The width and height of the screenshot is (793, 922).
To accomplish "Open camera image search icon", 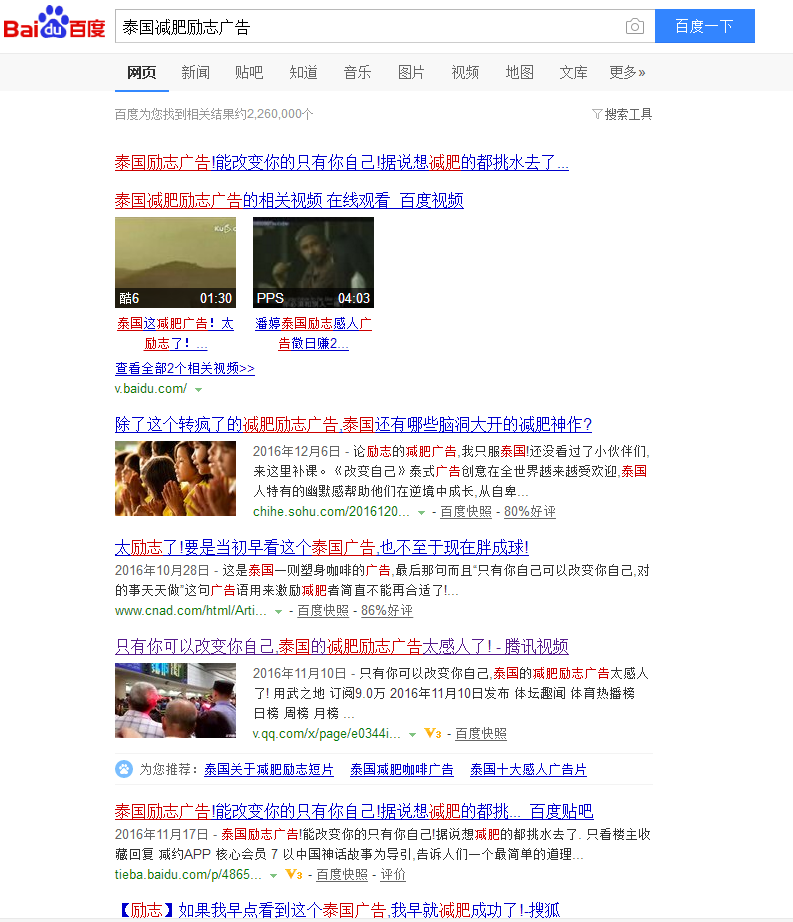I will pyautogui.click(x=635, y=26).
